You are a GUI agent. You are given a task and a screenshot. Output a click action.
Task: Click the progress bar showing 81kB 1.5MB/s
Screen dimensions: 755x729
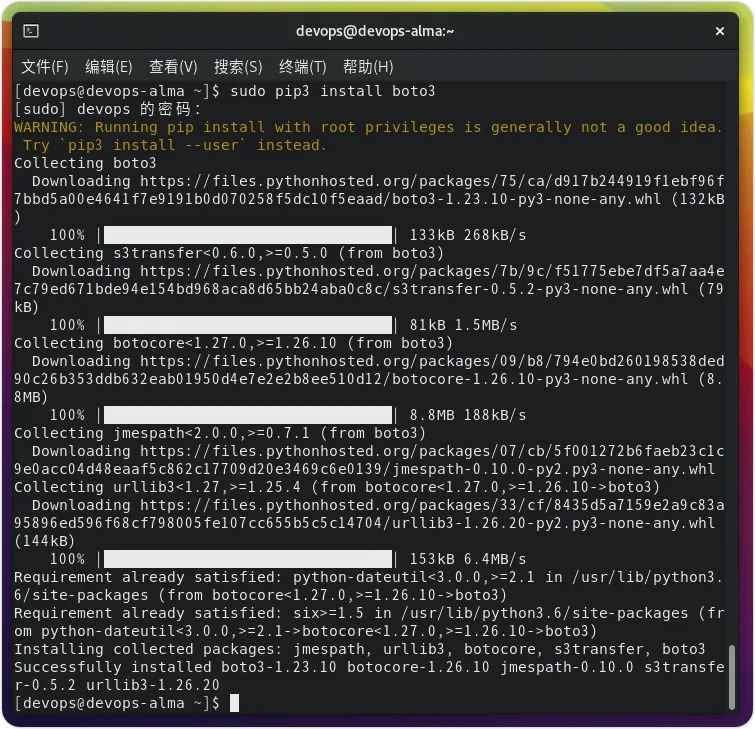tap(248, 325)
